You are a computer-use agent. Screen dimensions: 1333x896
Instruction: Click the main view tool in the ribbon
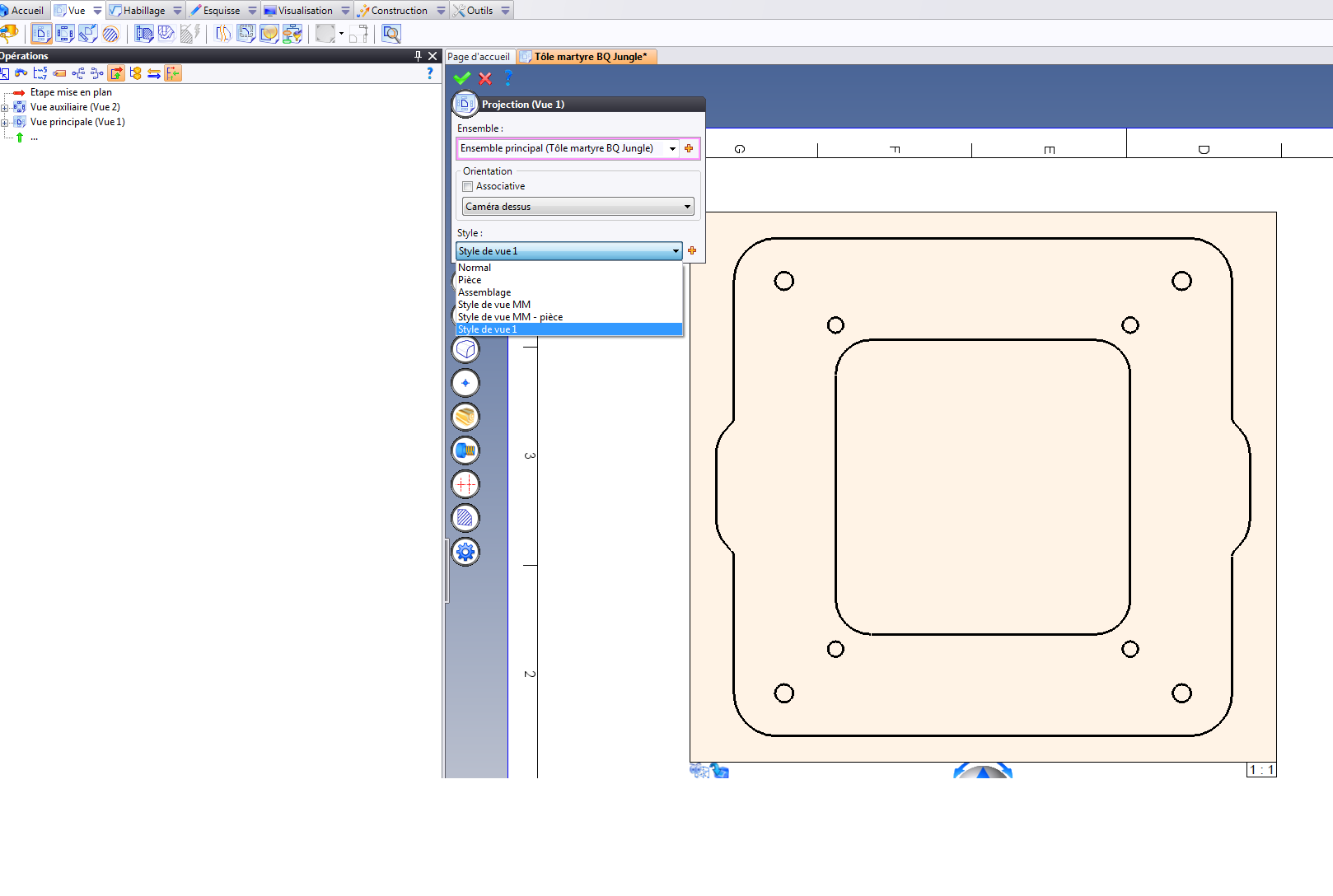pos(41,34)
